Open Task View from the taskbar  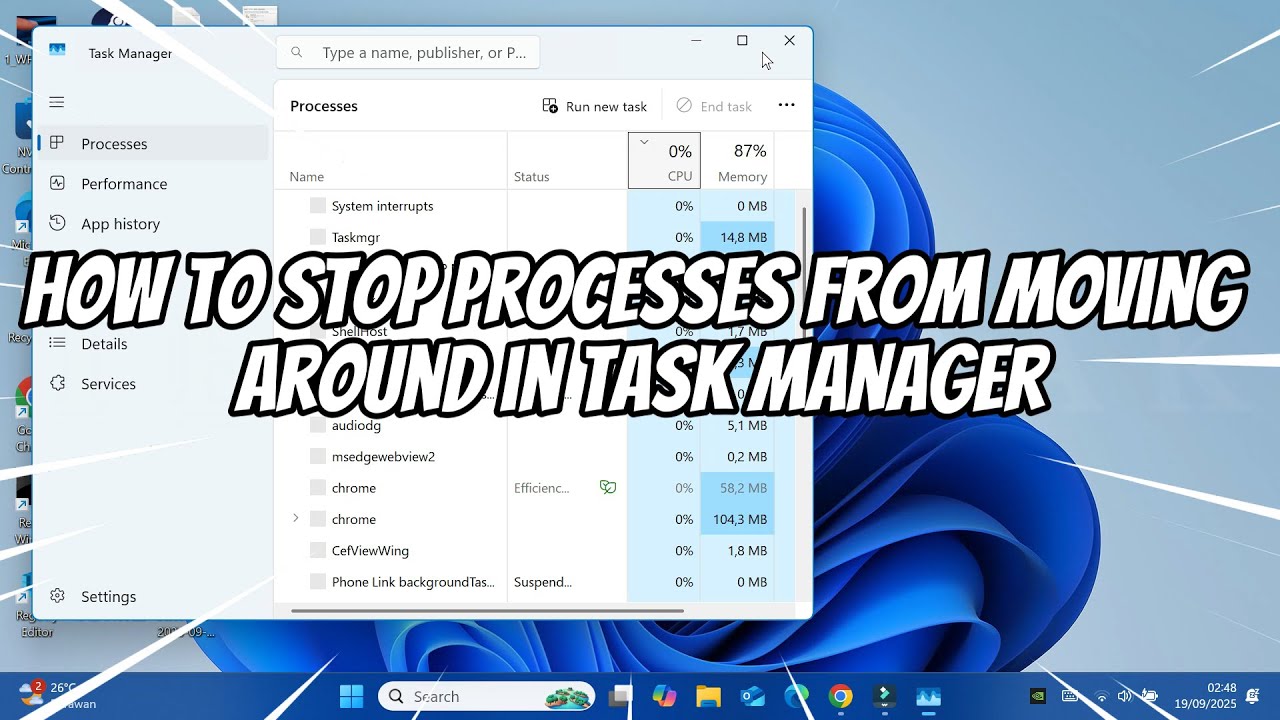click(621, 696)
